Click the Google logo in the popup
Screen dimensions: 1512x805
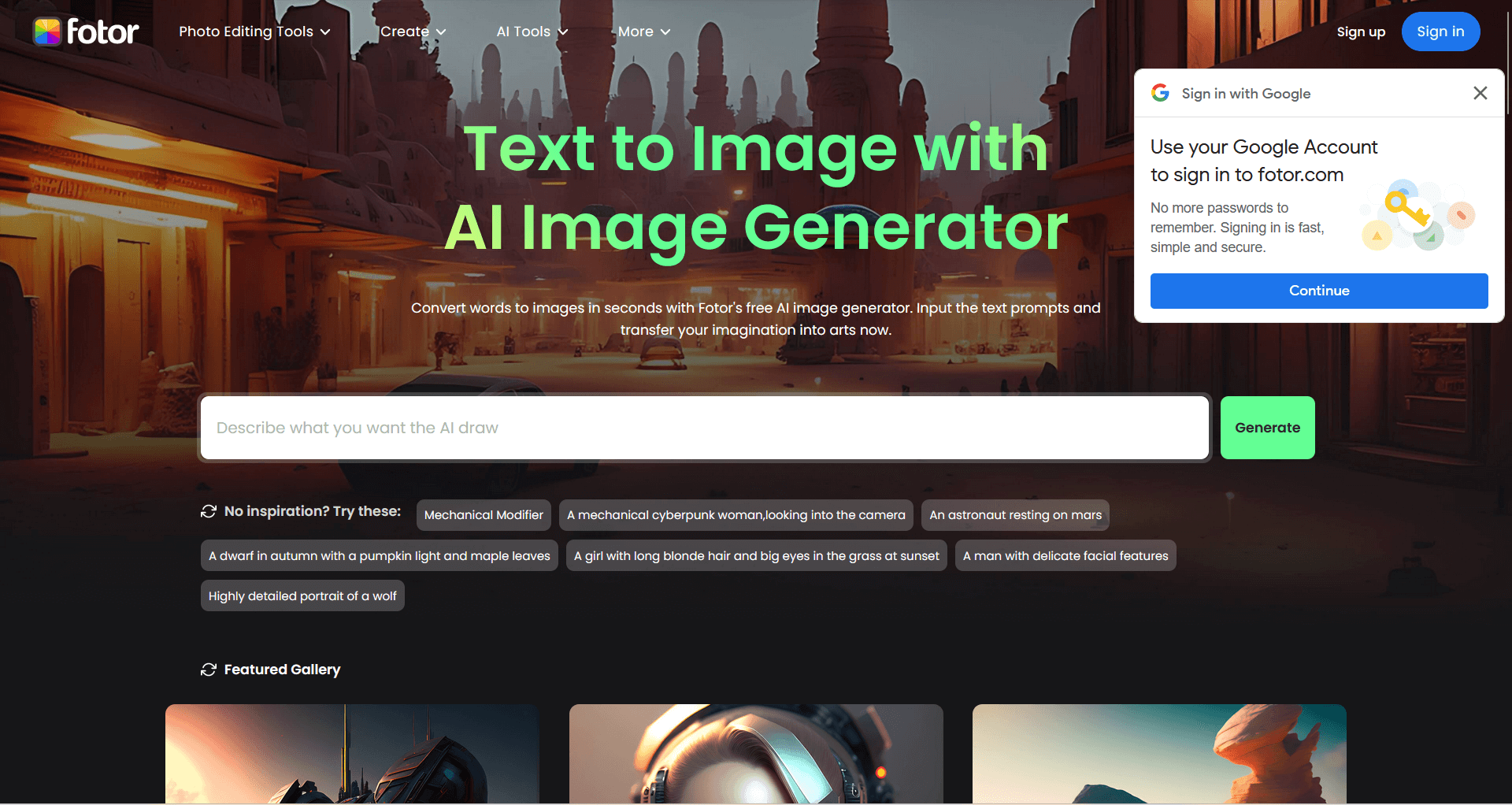point(1160,93)
